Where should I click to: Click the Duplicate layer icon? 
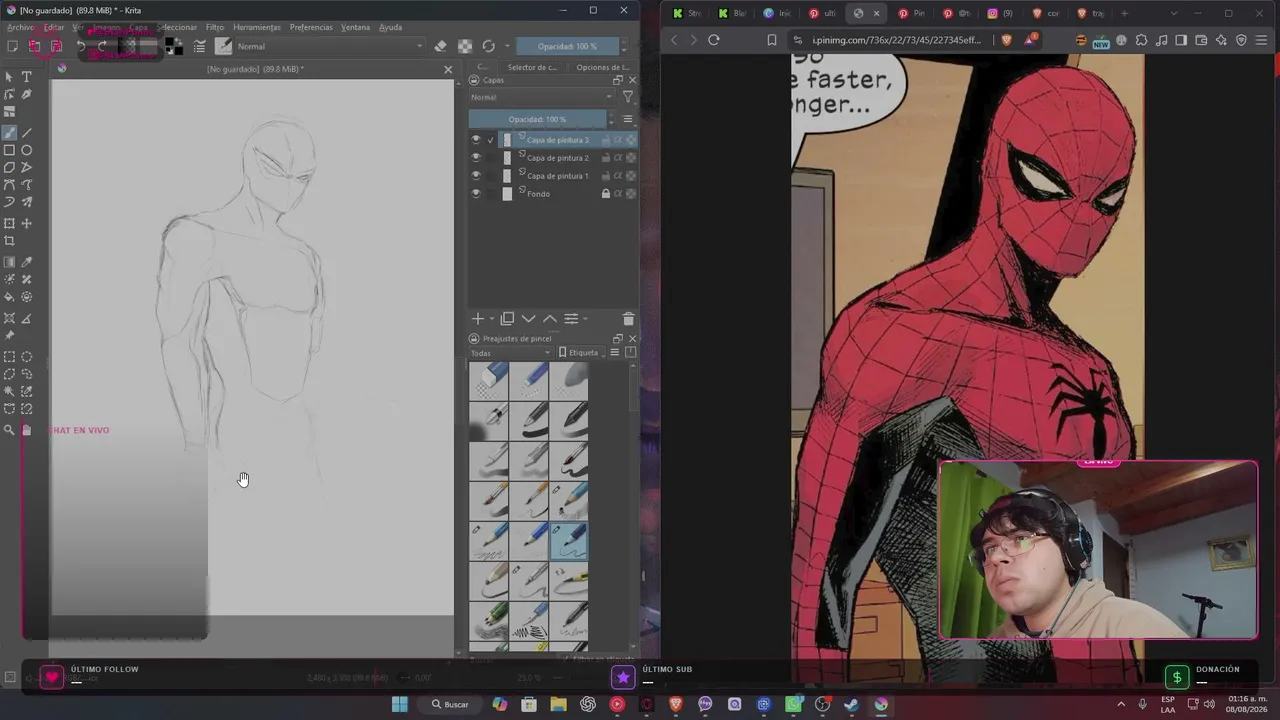click(x=507, y=319)
